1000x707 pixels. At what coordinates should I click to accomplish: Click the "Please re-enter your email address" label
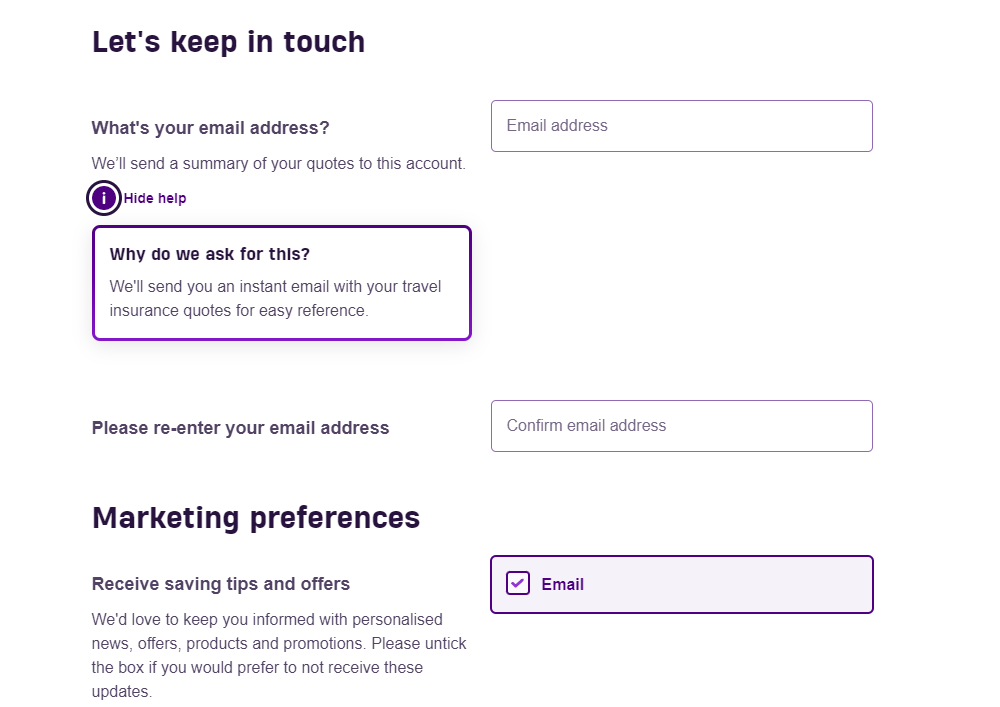point(240,428)
